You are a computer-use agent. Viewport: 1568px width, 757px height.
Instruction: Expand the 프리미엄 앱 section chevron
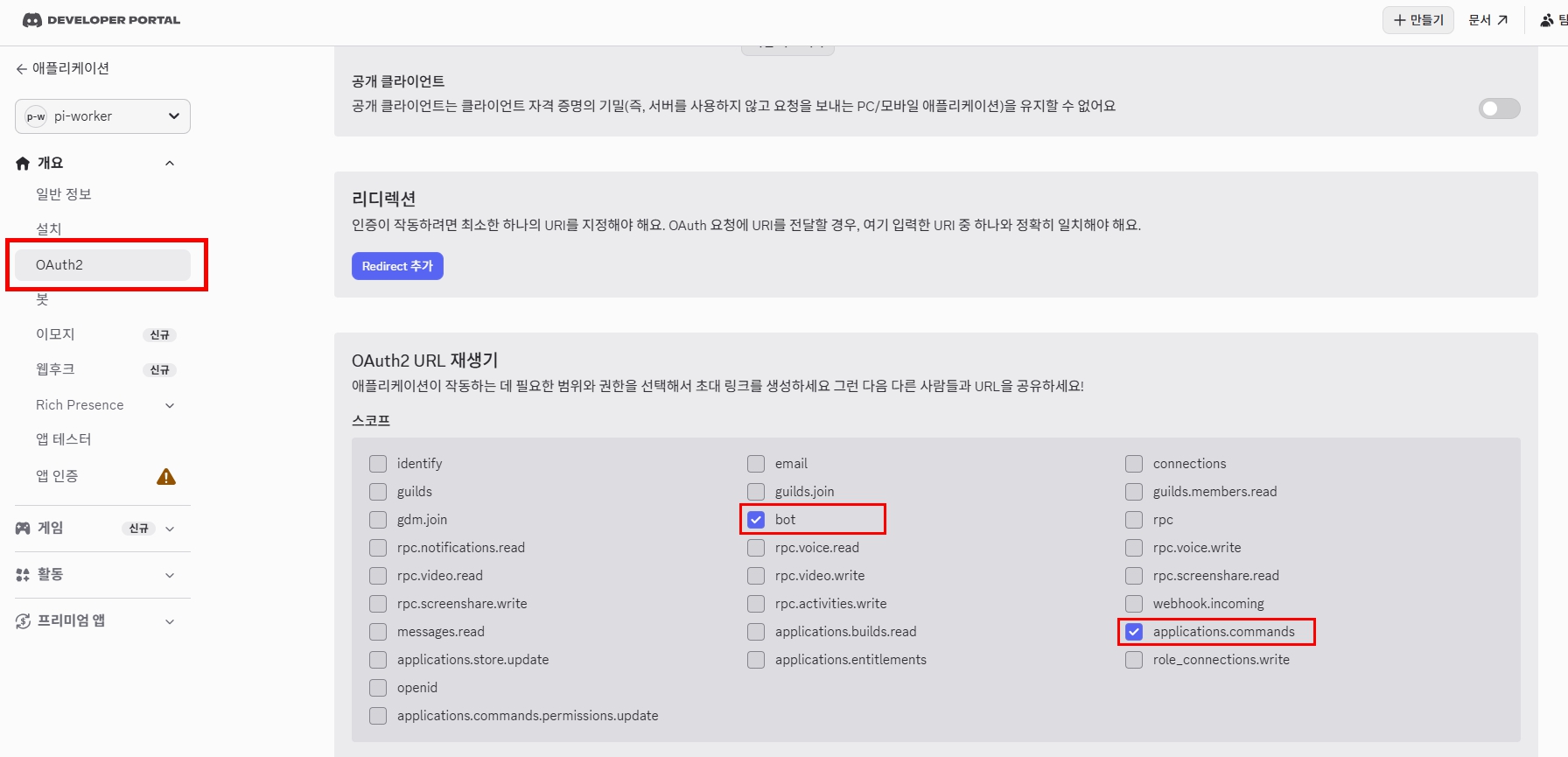[170, 621]
